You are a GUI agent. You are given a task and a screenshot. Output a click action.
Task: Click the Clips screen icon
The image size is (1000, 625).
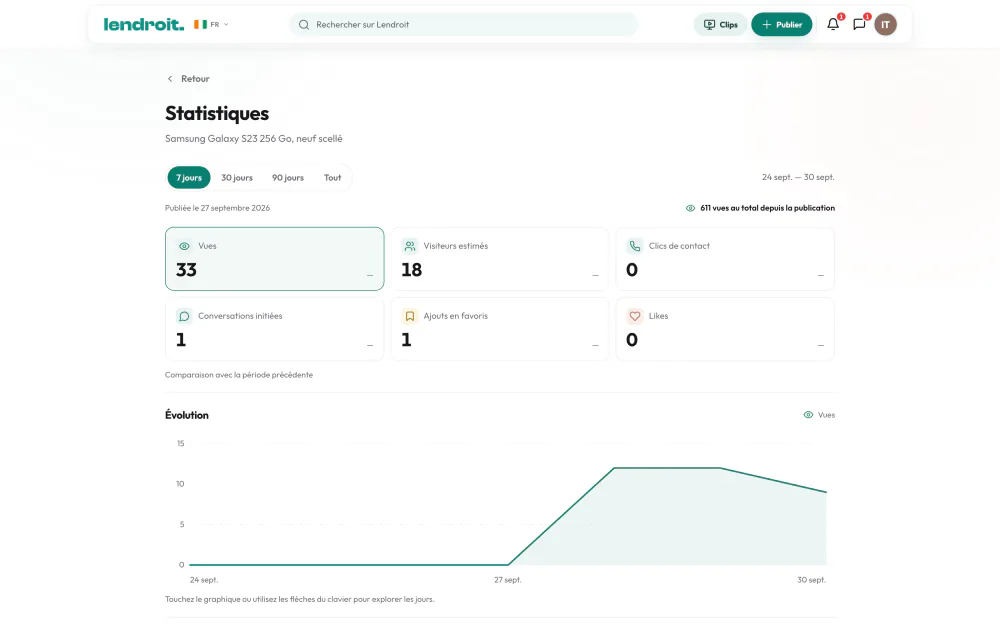(x=709, y=25)
